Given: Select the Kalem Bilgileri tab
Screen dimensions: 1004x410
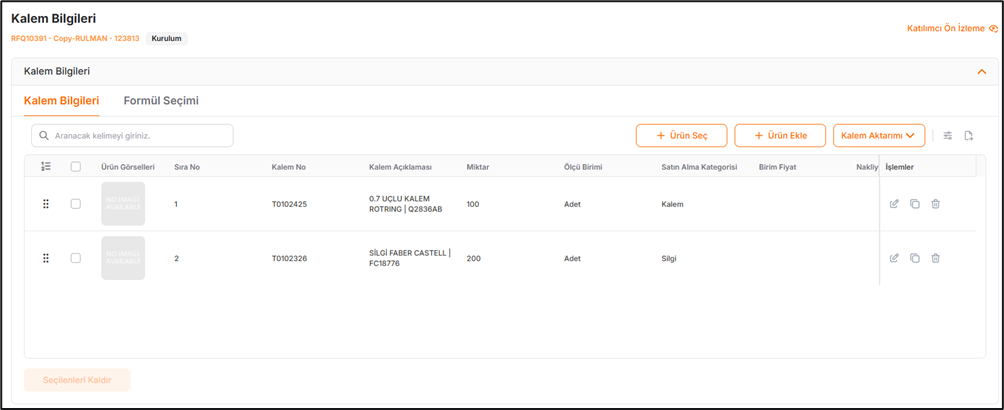Looking at the screenshot, I should coord(61,101).
